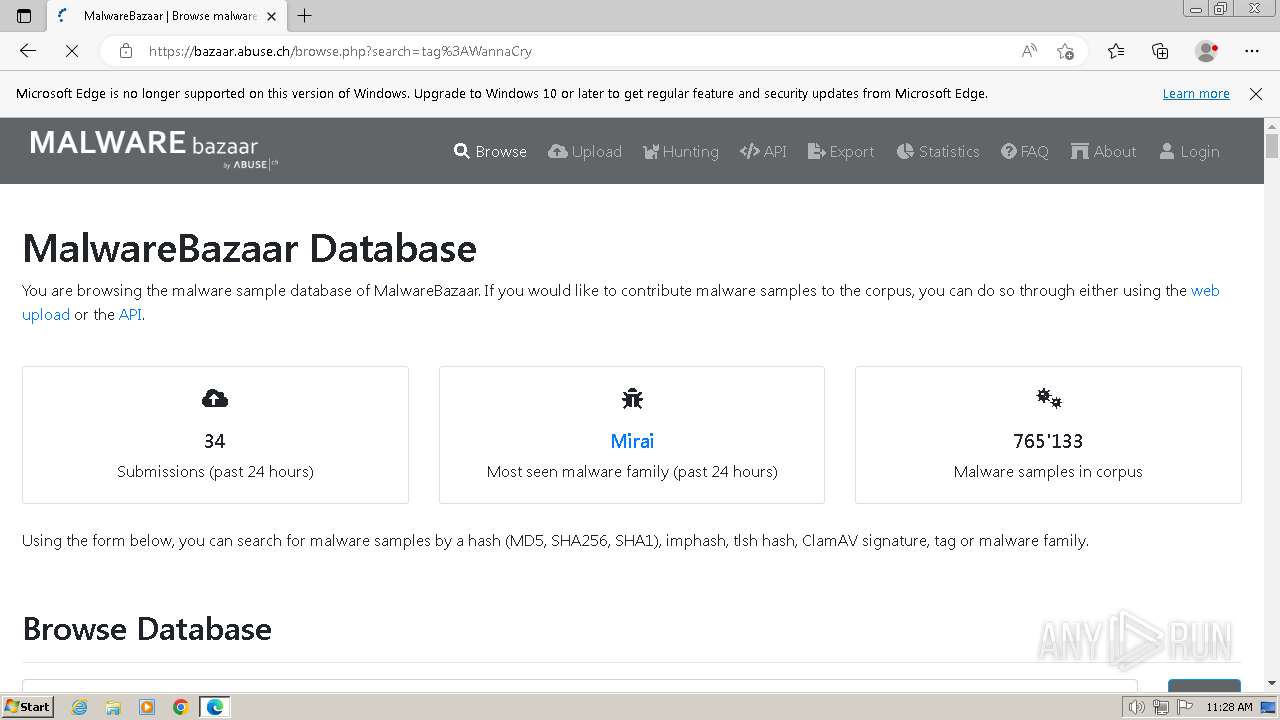Open the Upload page in the navbar
Screen dimensions: 1280x720
[x=585, y=151]
